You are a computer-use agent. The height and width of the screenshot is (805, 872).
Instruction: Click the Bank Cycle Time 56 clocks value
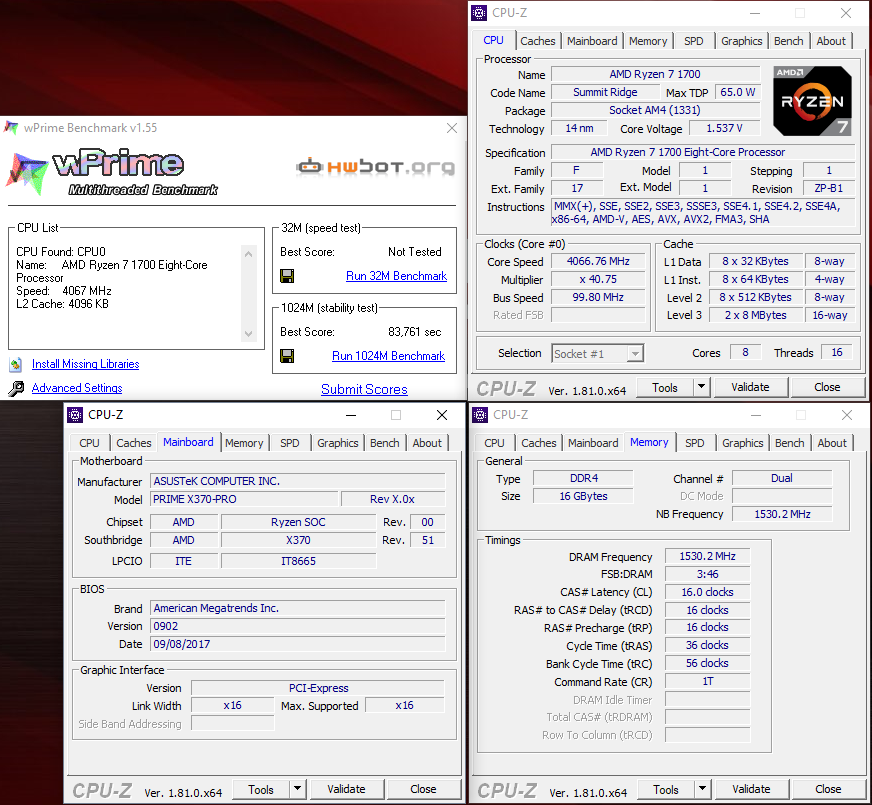pos(707,663)
